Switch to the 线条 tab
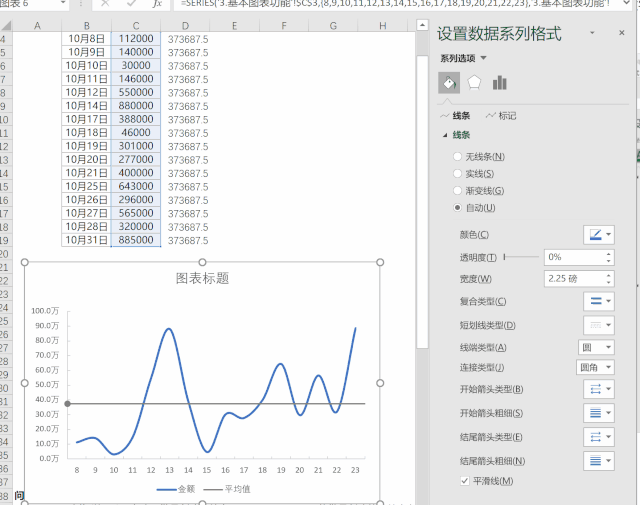 (x=456, y=116)
